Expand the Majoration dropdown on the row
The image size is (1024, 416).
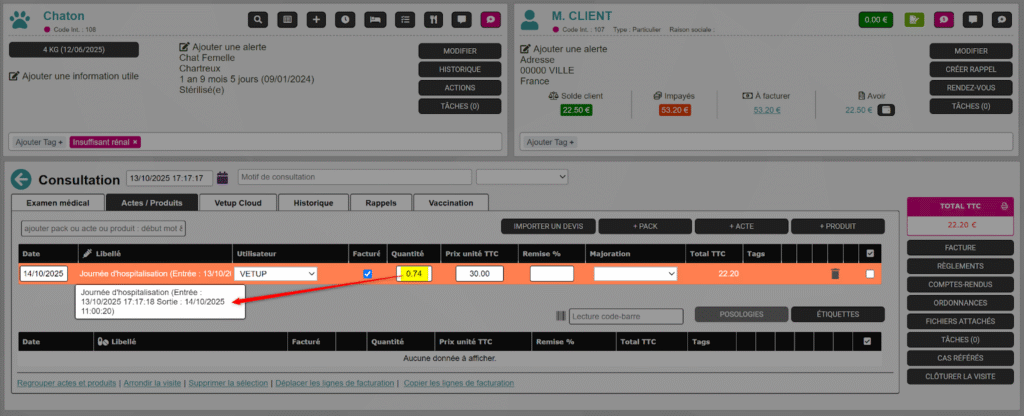(x=635, y=274)
